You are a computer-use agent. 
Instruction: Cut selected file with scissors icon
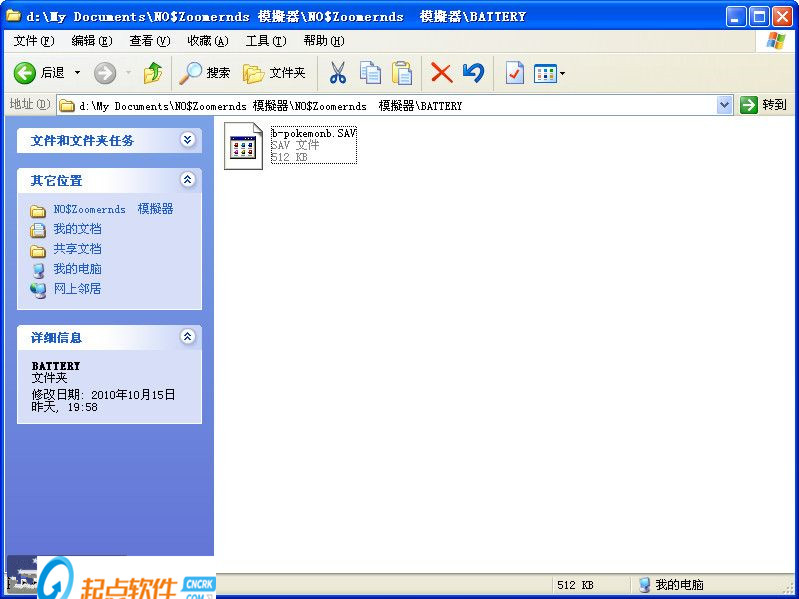337,73
